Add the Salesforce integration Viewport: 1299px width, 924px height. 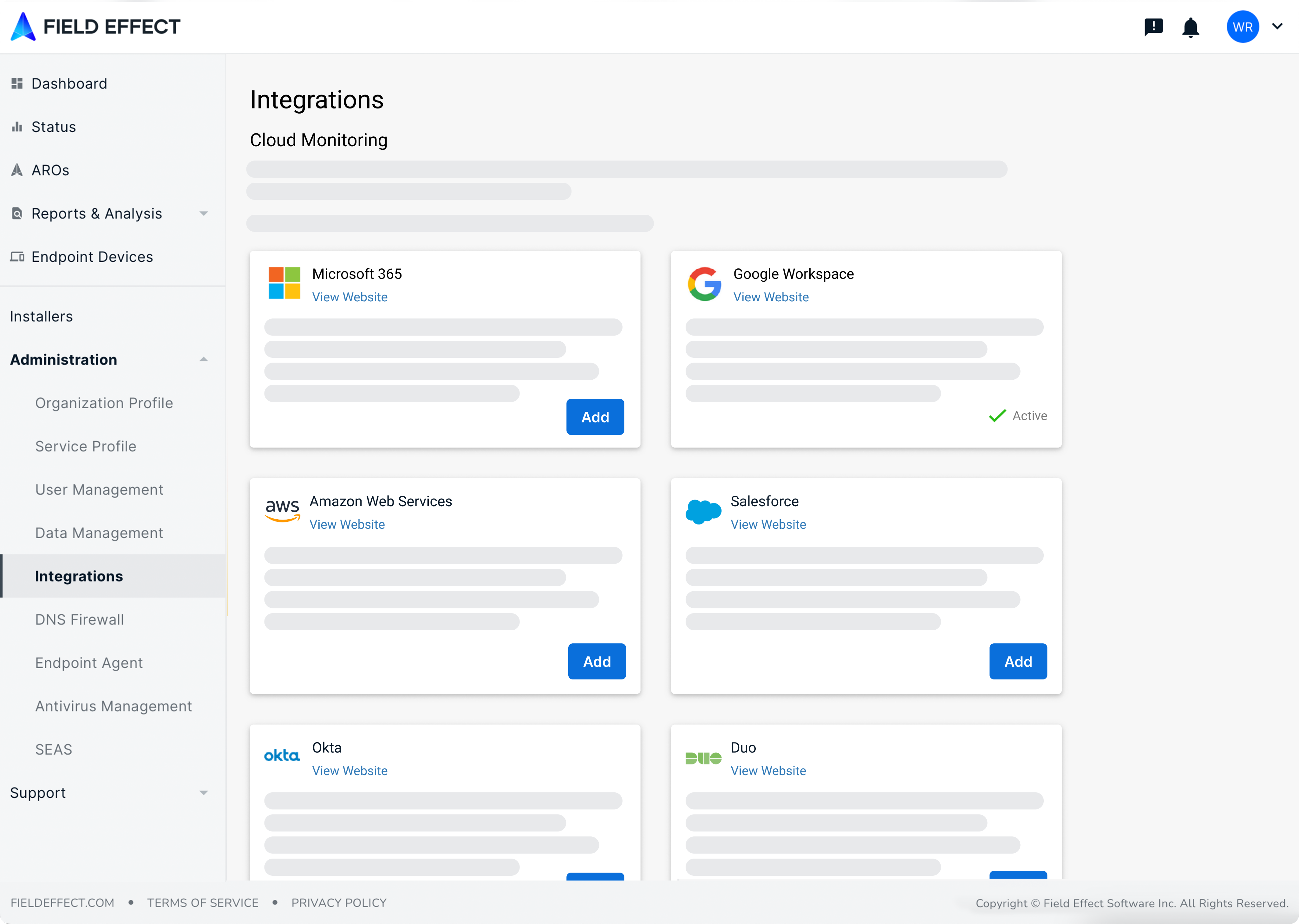click(1017, 662)
